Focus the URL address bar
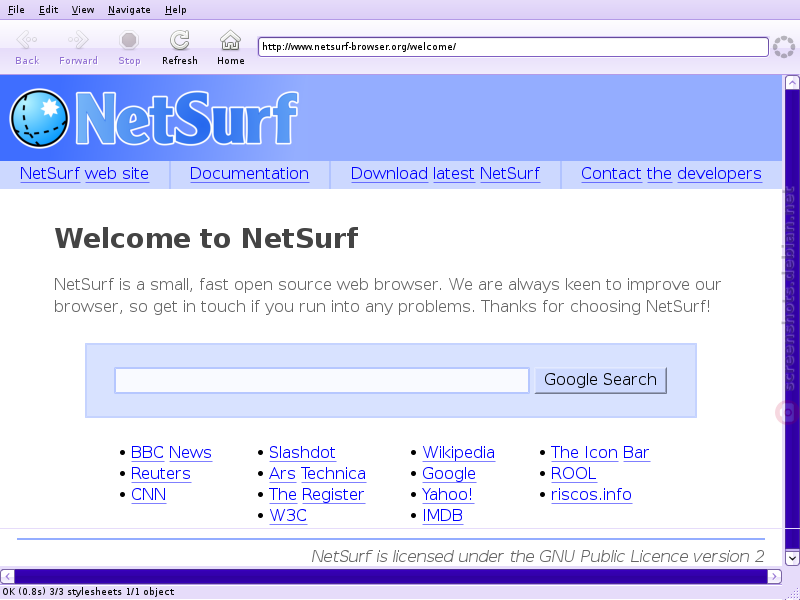Image resolution: width=800 pixels, height=600 pixels. coord(513,47)
